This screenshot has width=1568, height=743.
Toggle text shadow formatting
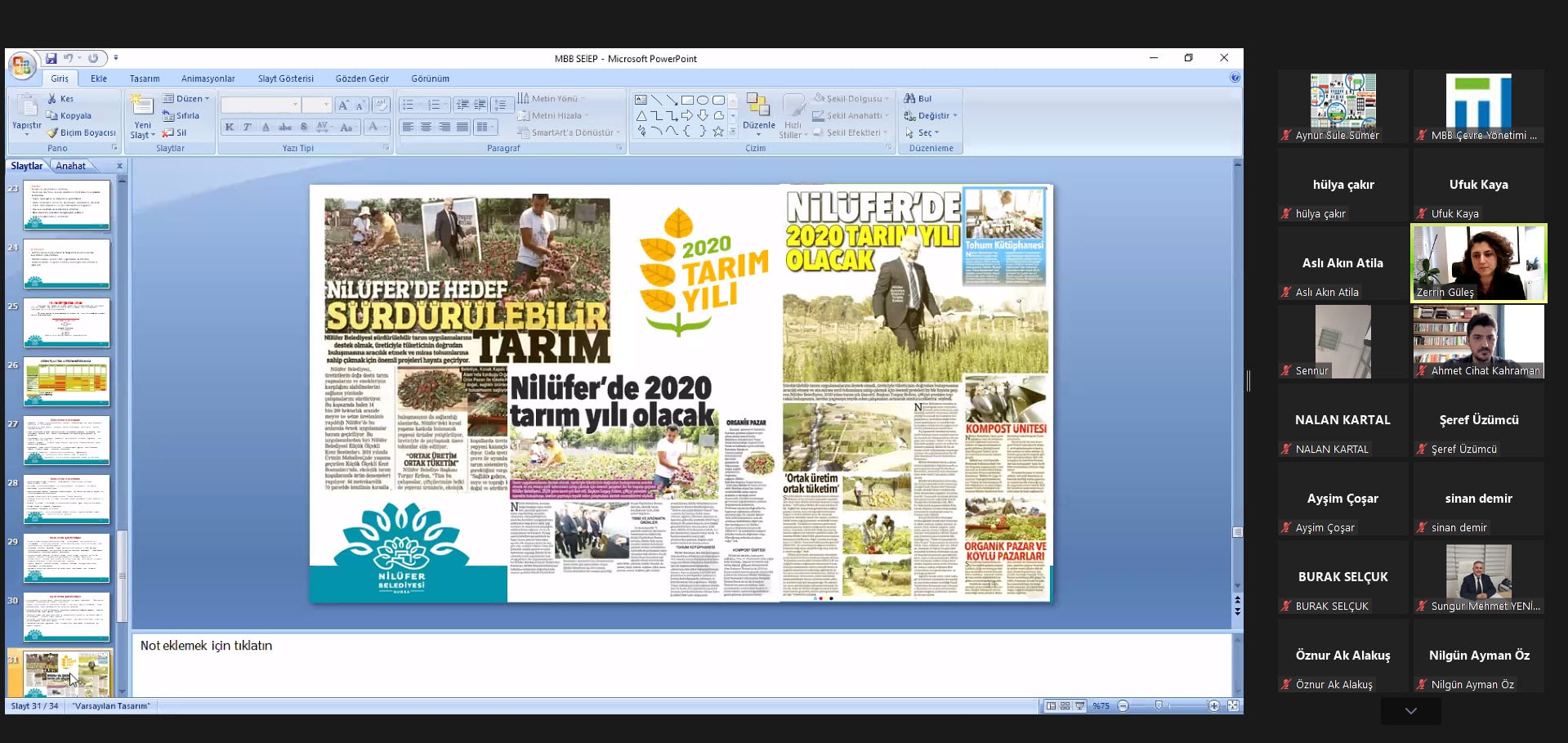click(304, 127)
